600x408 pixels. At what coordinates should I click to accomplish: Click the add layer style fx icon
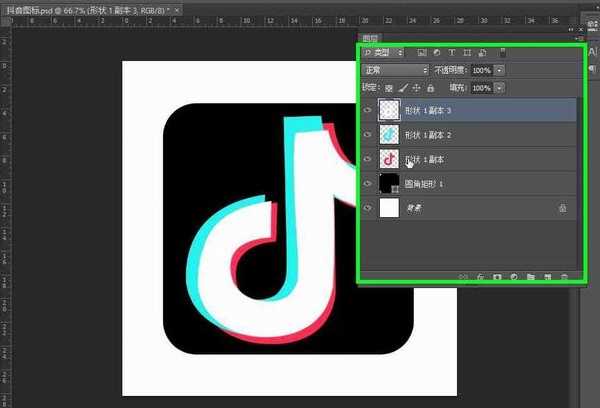(x=480, y=276)
